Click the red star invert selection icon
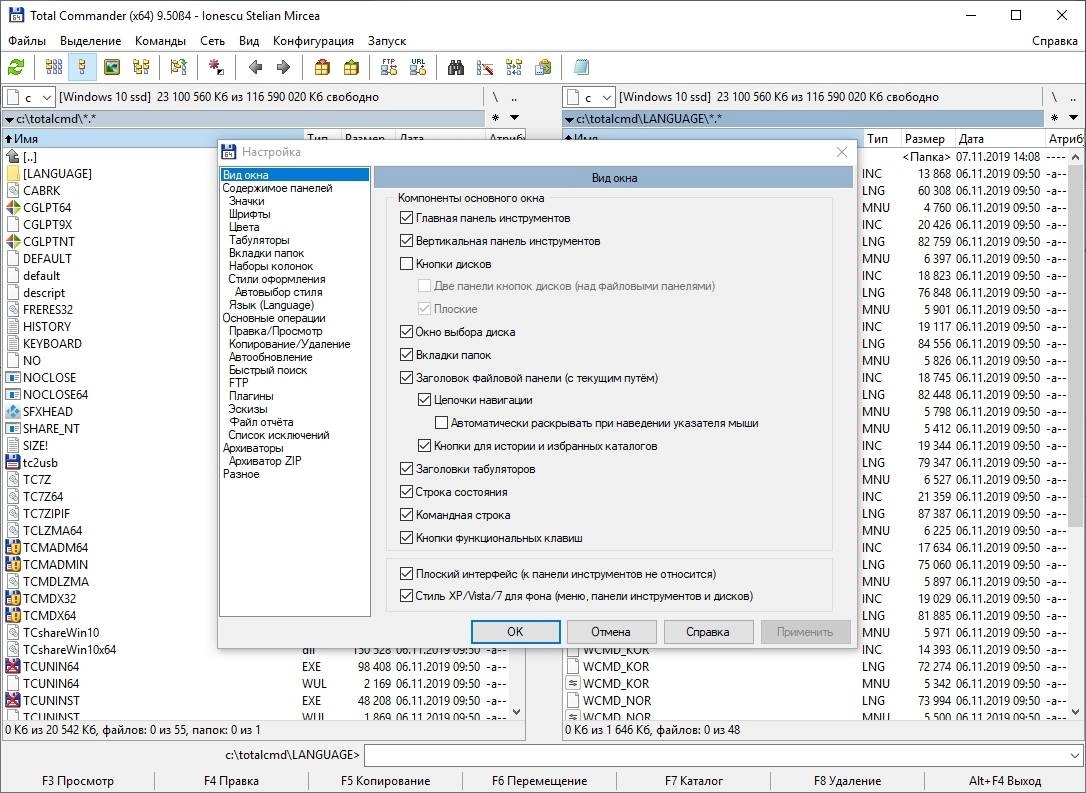The image size is (1086, 793). coord(216,67)
